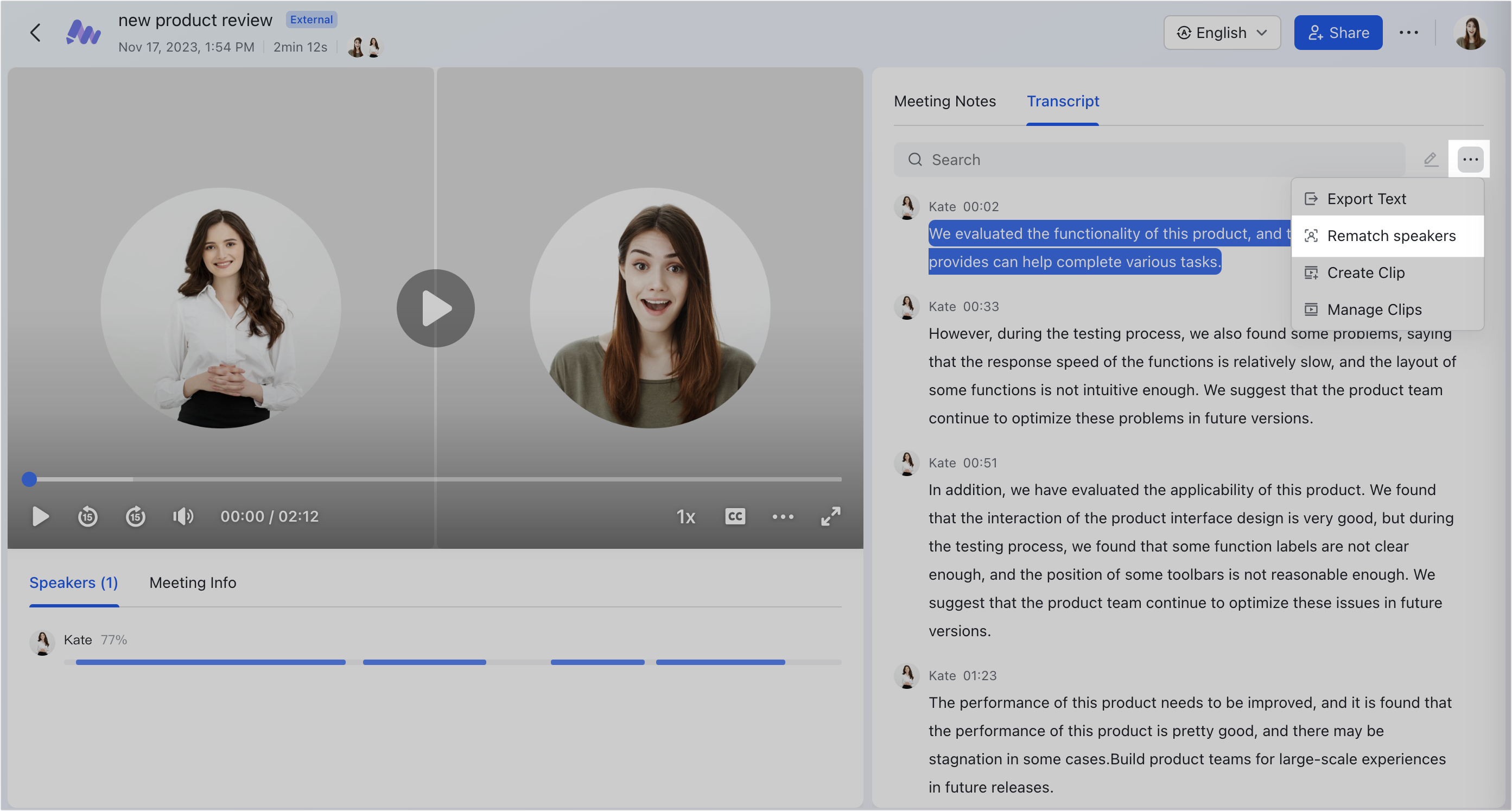The image size is (1512, 811).
Task: Choose Export Text from the transcript menu
Action: pos(1367,199)
